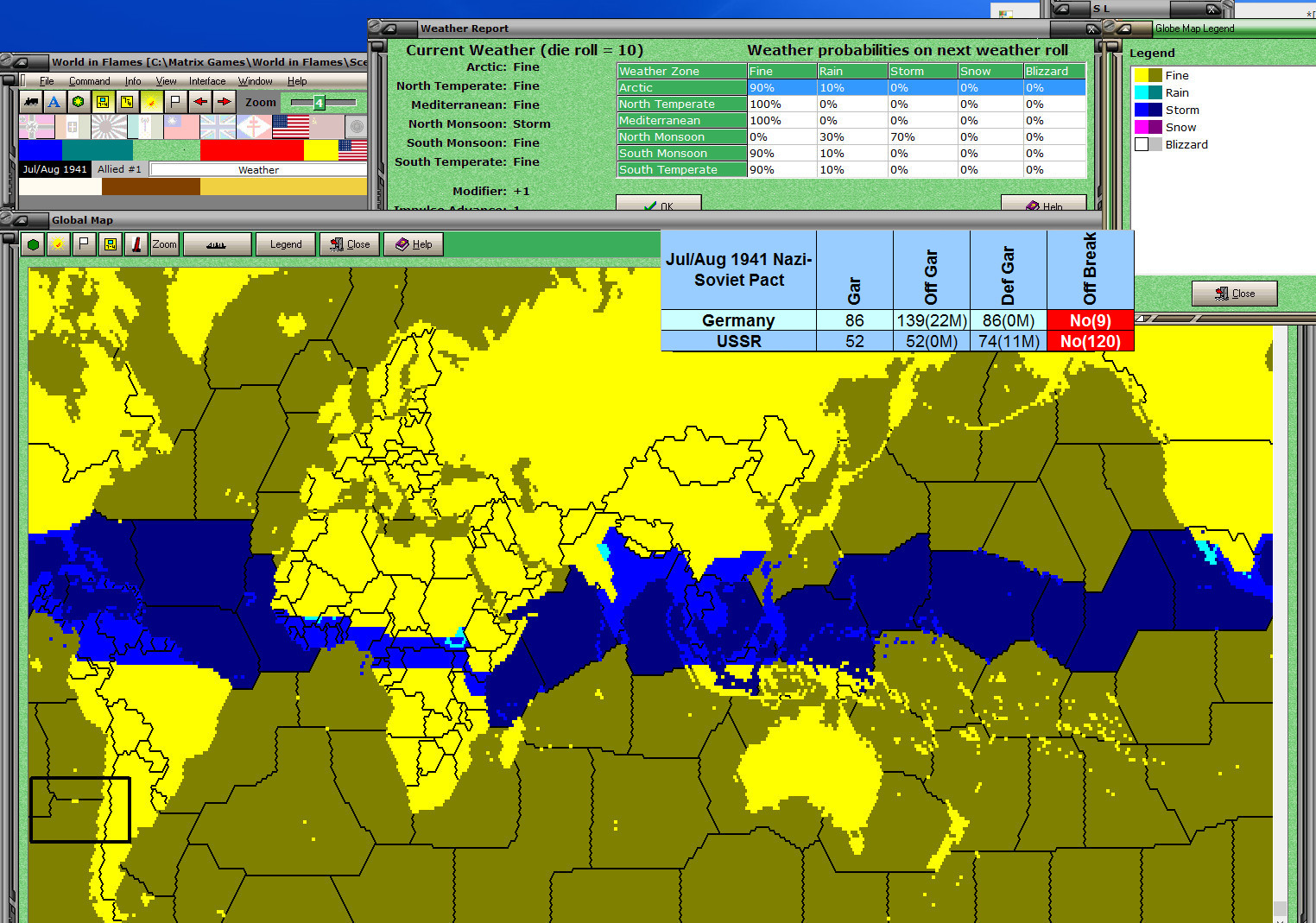Open the File menu

coord(47,81)
